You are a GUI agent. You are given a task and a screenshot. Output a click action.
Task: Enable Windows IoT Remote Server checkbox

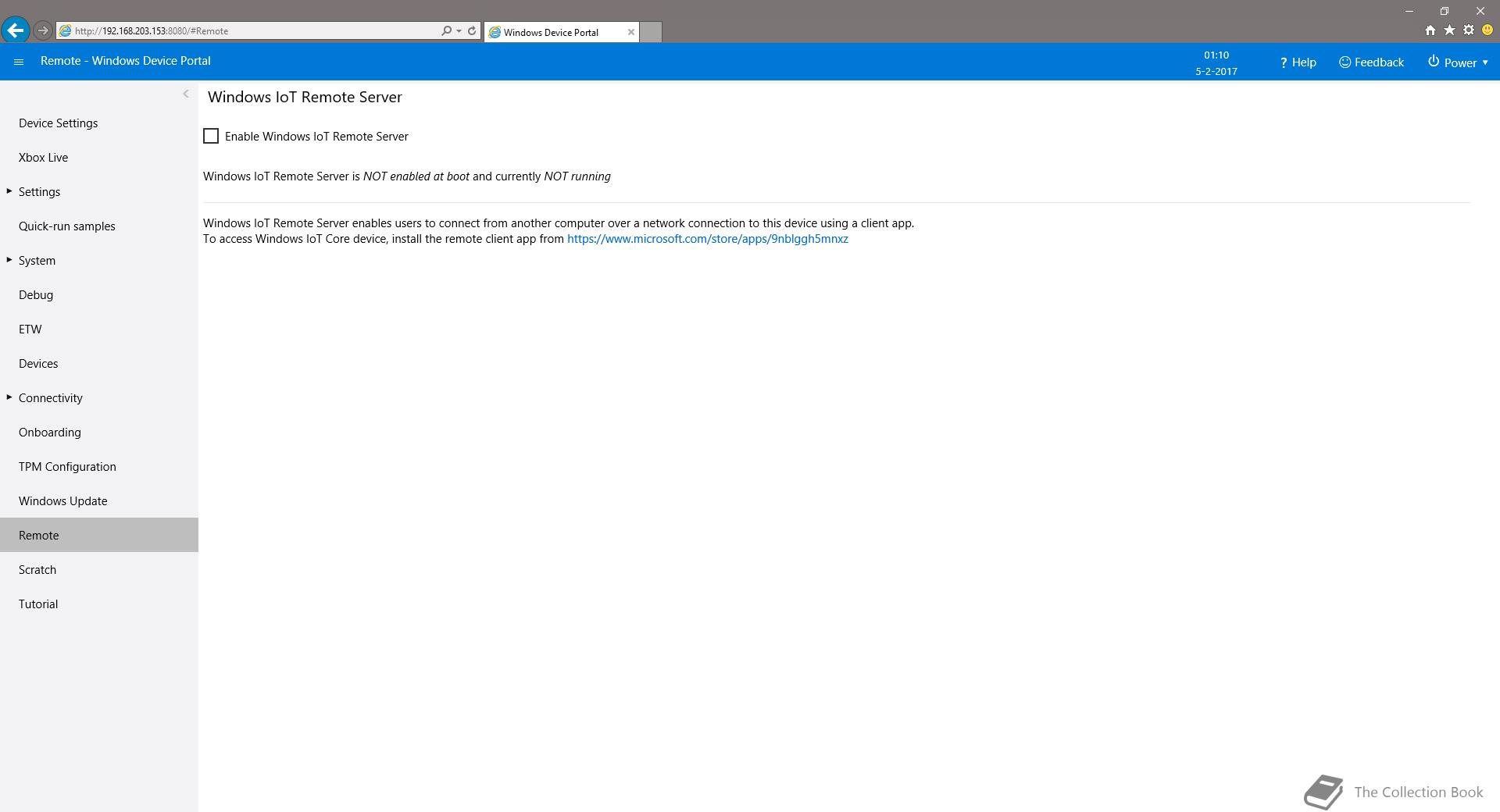[211, 136]
